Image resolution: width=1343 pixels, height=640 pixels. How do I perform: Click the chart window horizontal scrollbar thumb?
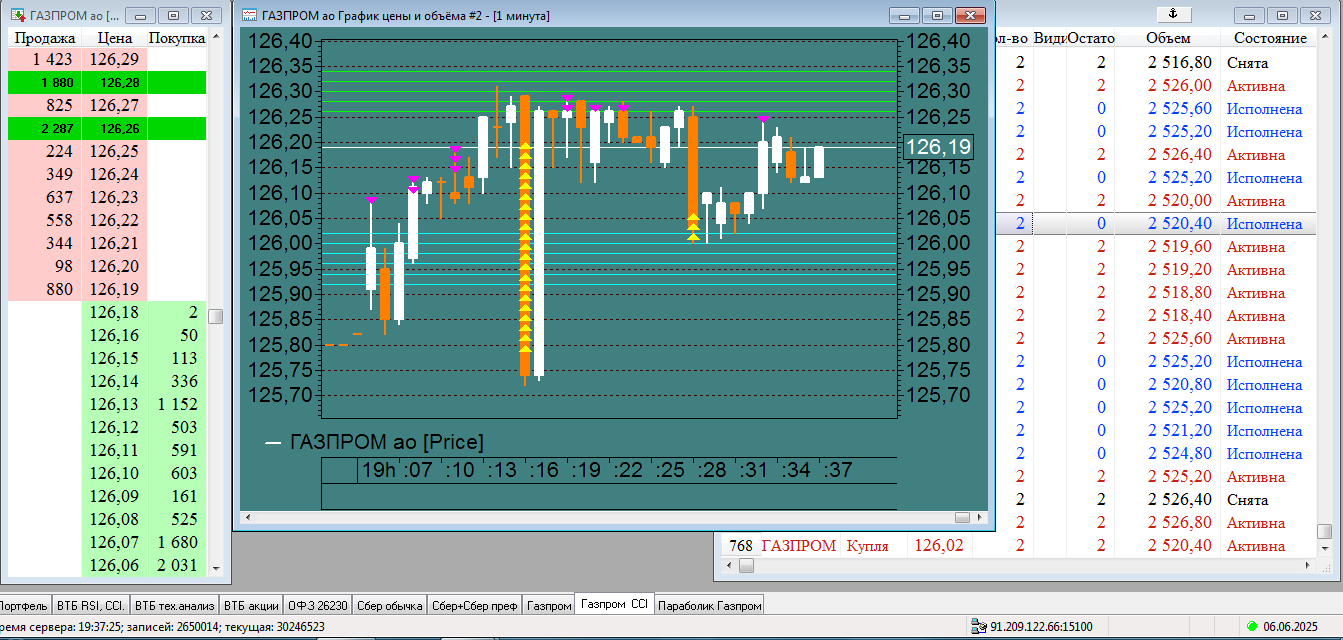point(963,517)
